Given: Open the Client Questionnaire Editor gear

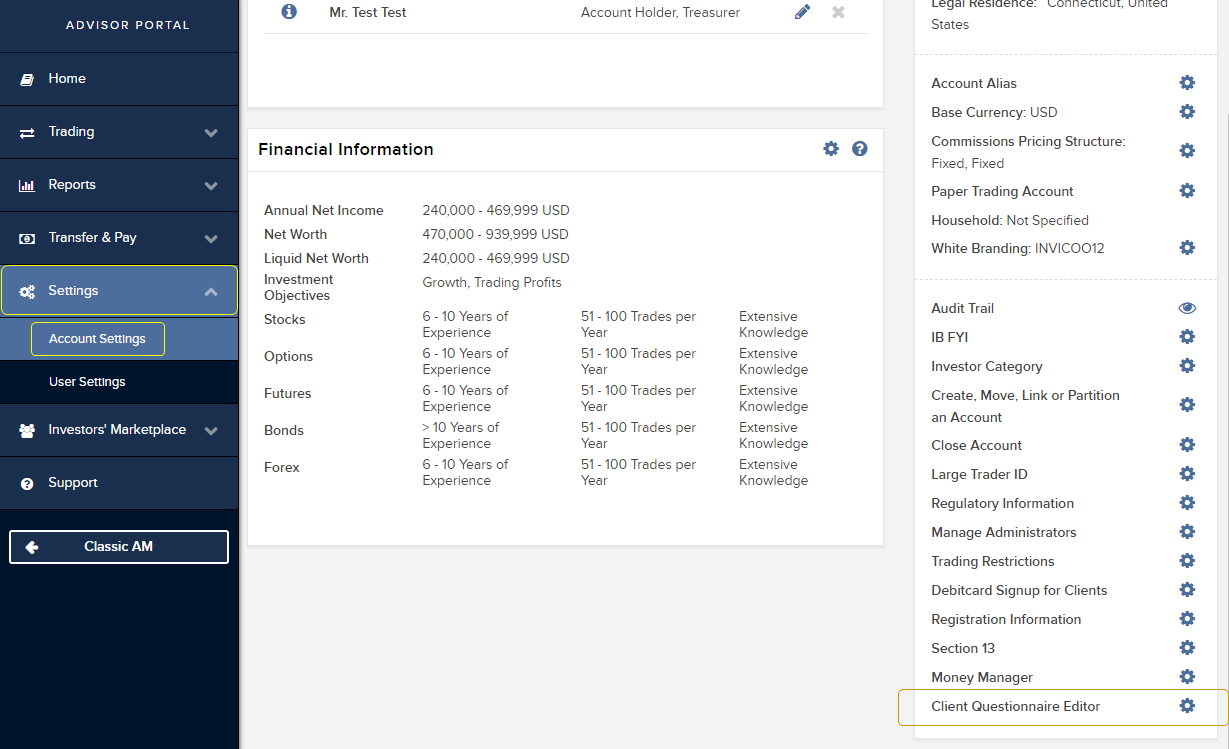Looking at the screenshot, I should 1187,706.
